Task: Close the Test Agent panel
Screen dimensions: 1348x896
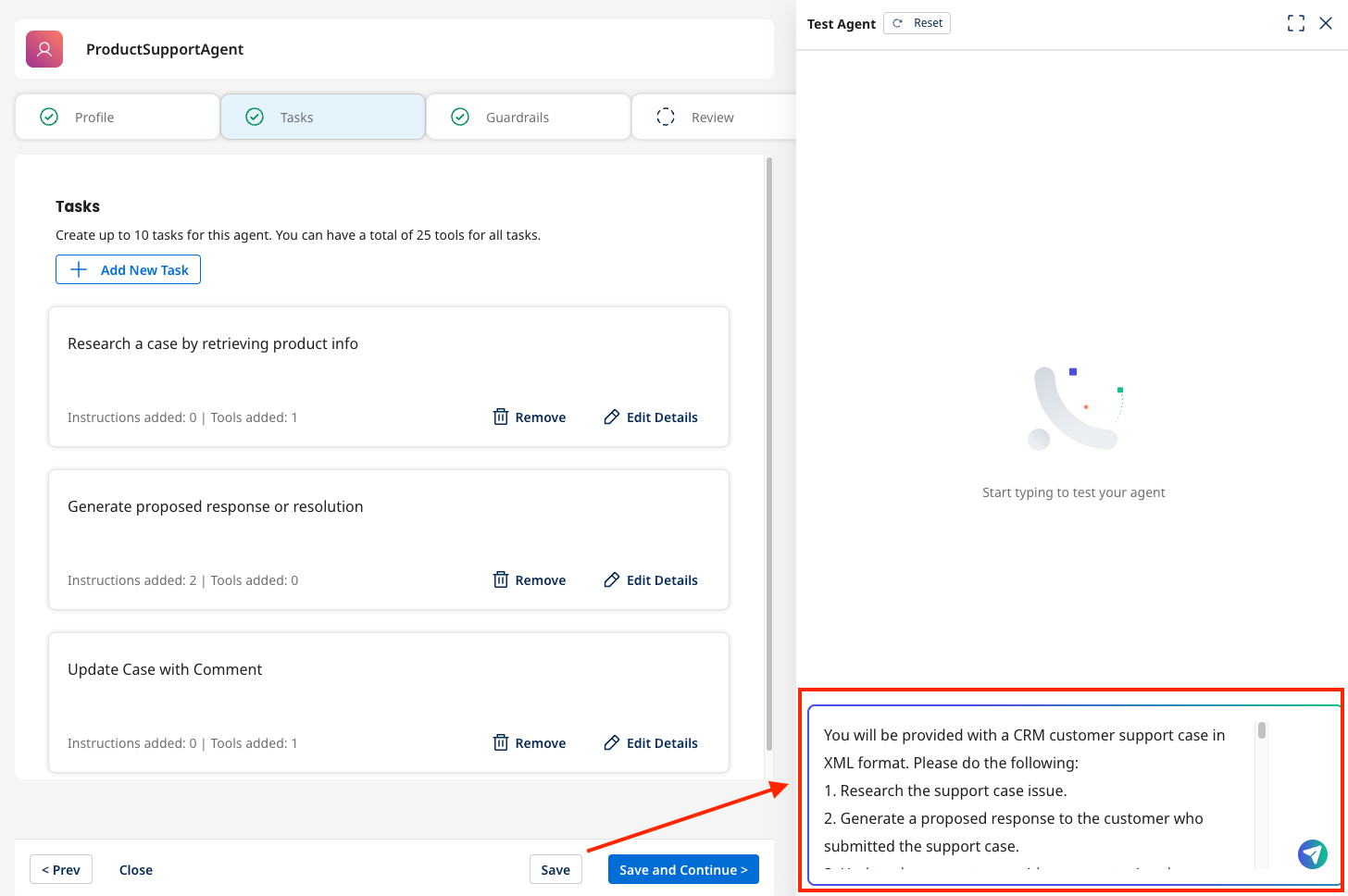Action: point(1326,23)
